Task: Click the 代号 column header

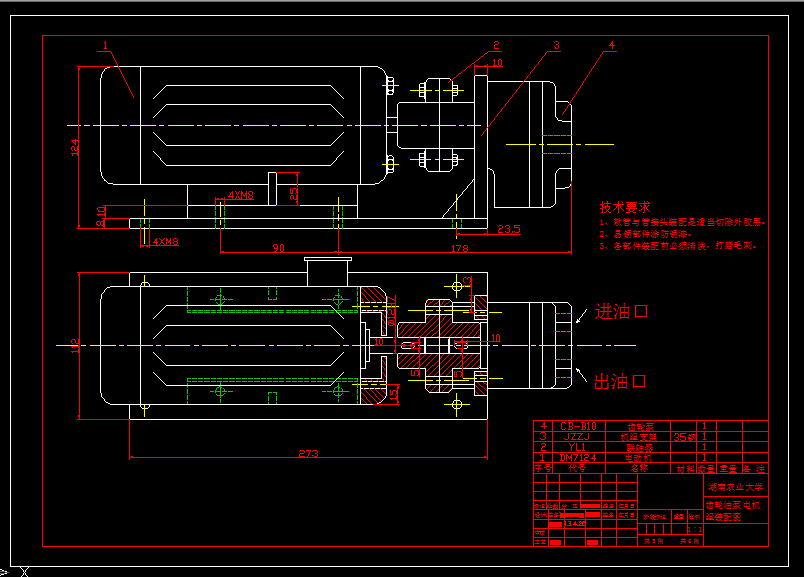Action: point(577,468)
